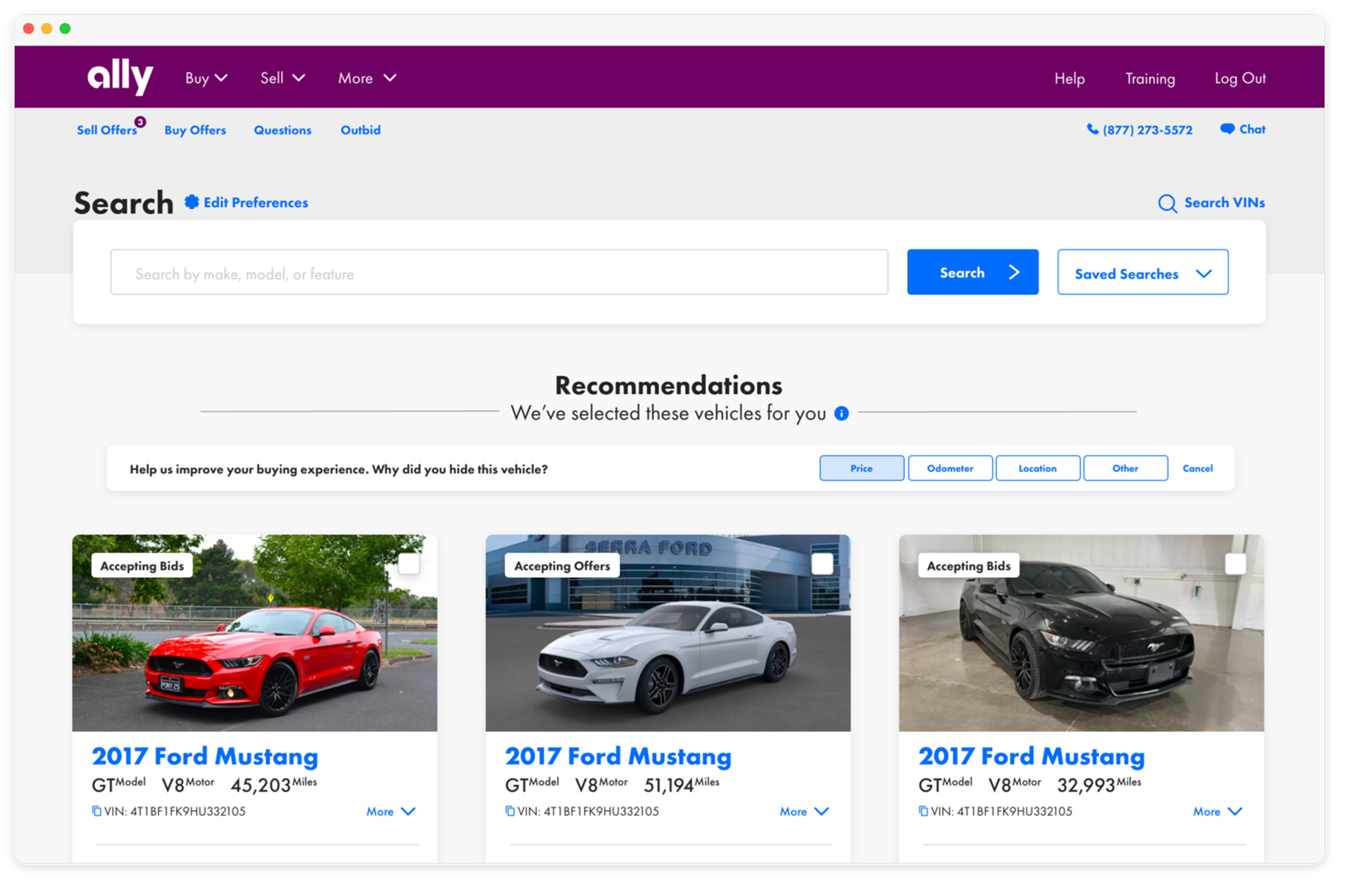Image resolution: width=1352 pixels, height=896 pixels.
Task: Open the white Mustang photo
Action: pyautogui.click(x=668, y=633)
